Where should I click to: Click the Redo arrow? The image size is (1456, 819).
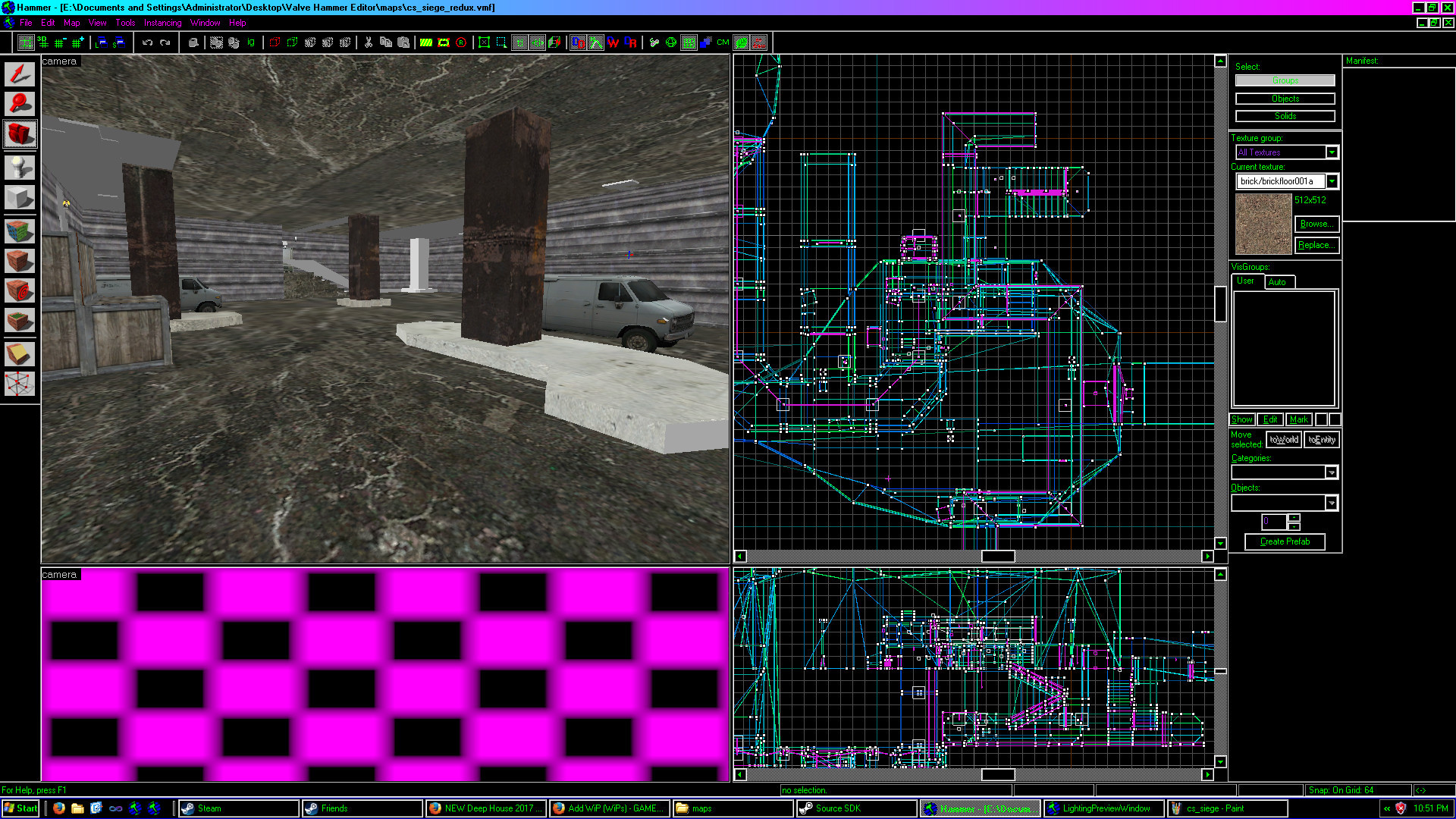165,42
